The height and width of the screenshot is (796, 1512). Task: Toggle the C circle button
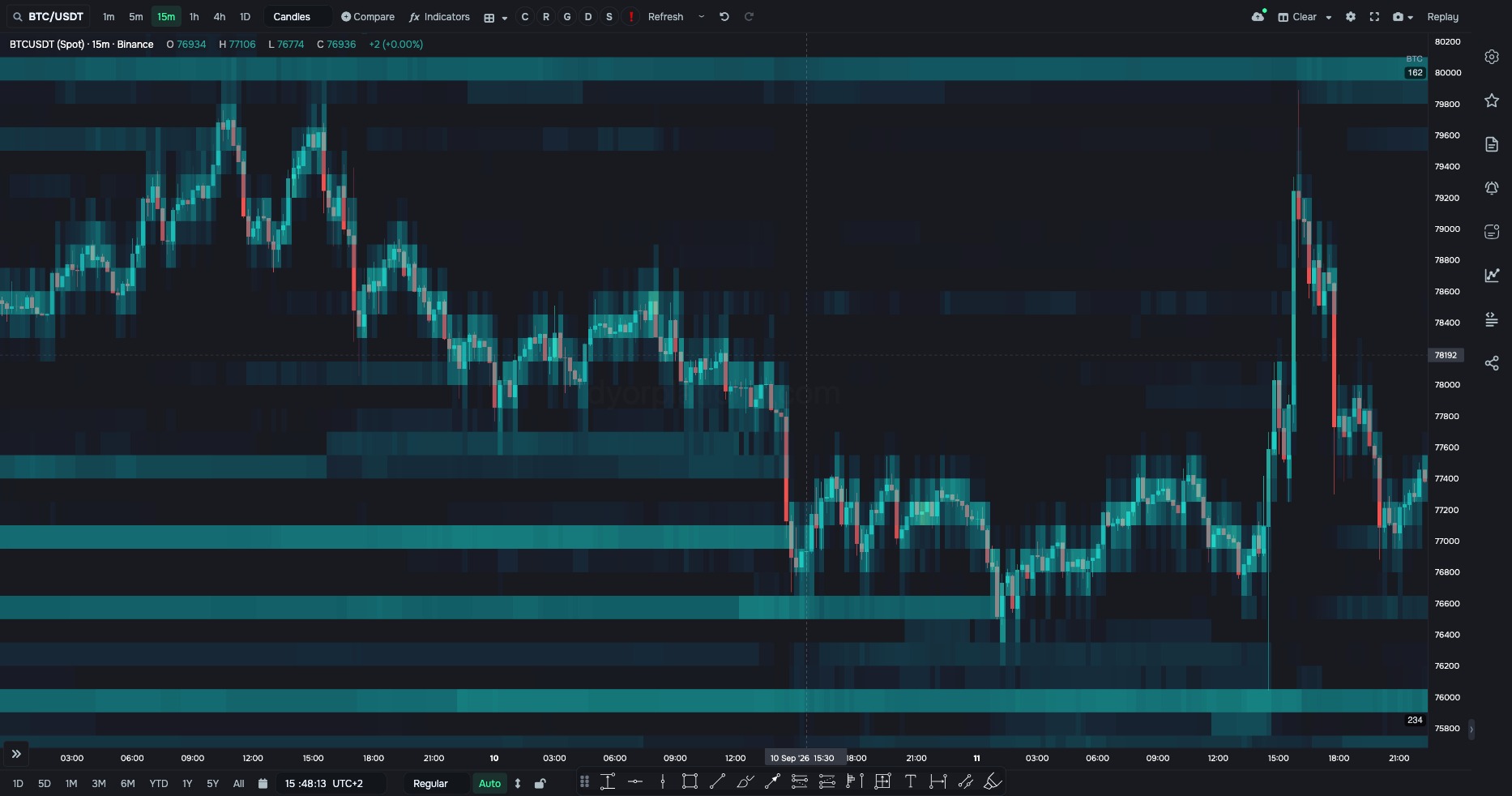click(x=525, y=17)
